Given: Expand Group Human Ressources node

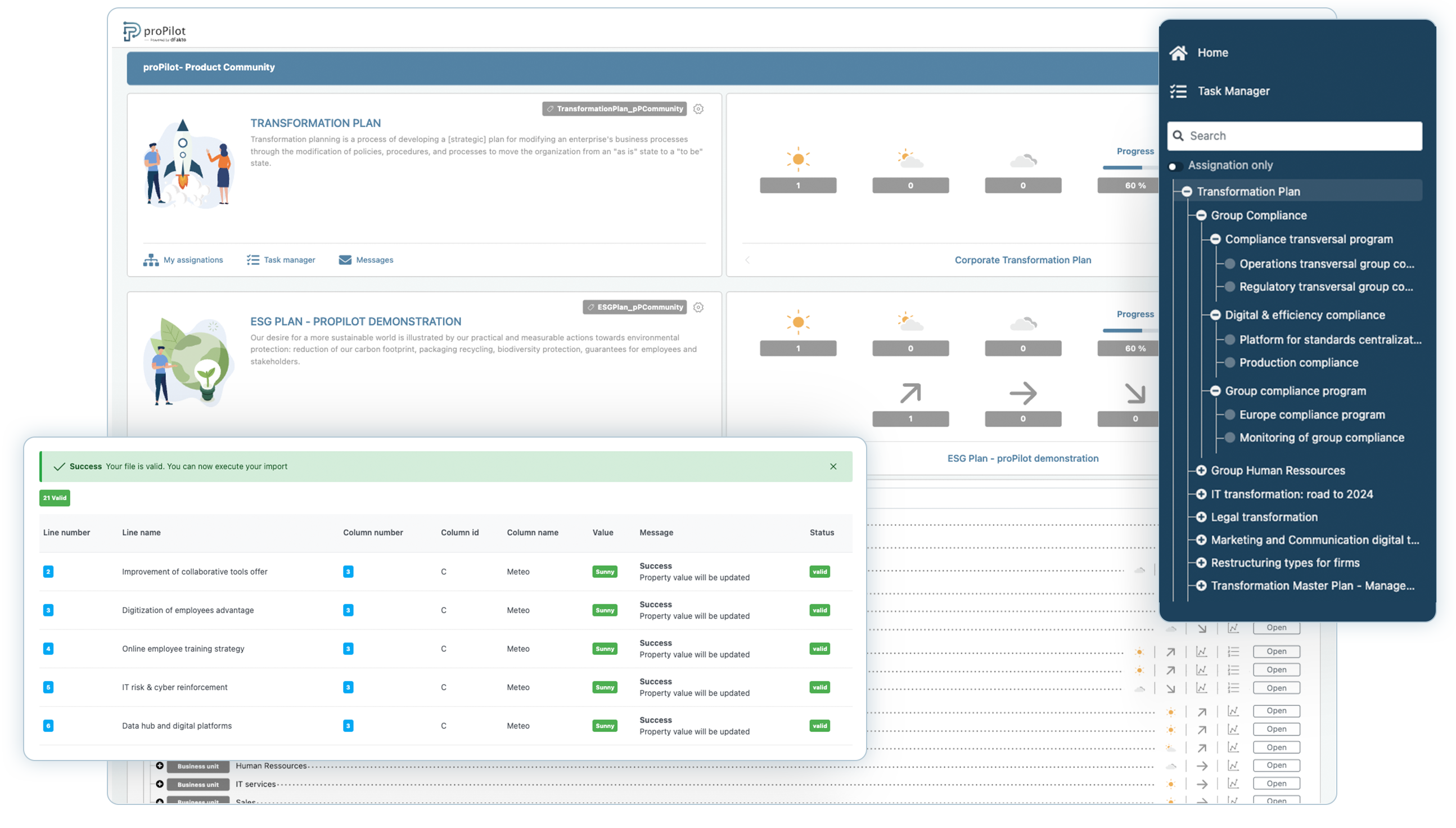Looking at the screenshot, I should pos(1201,470).
